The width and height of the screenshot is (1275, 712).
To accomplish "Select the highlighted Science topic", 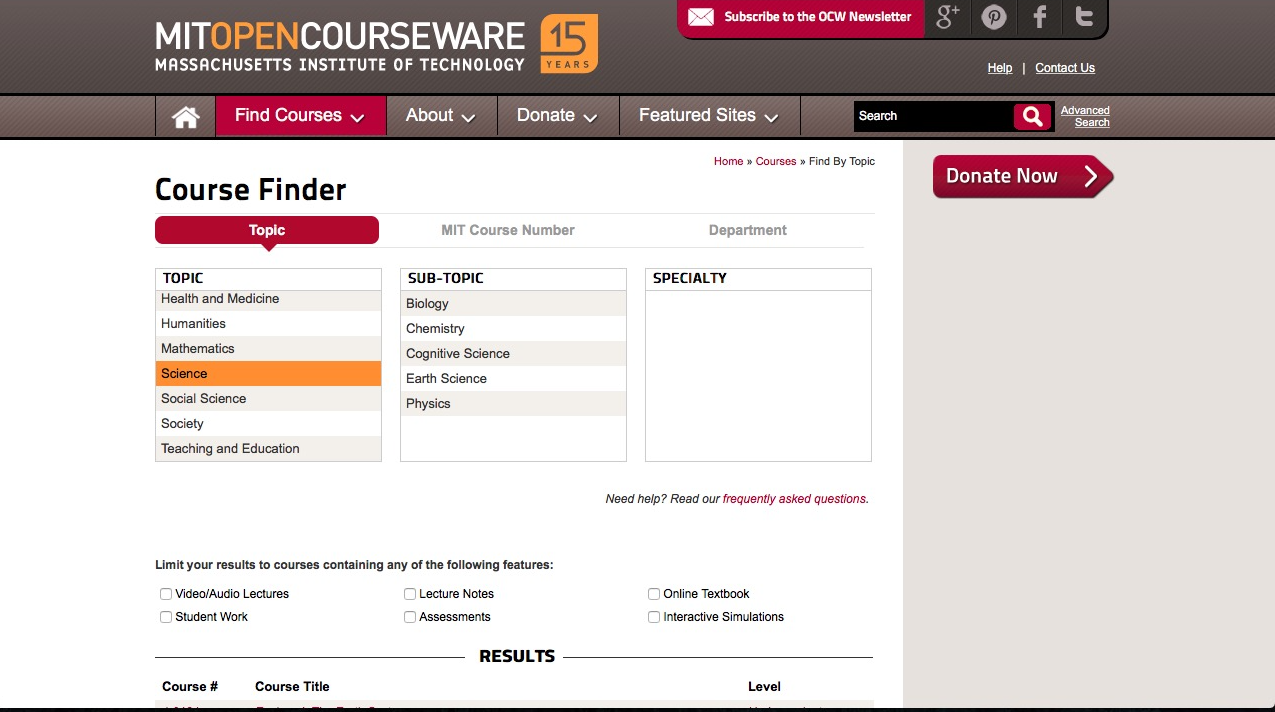I will (268, 374).
